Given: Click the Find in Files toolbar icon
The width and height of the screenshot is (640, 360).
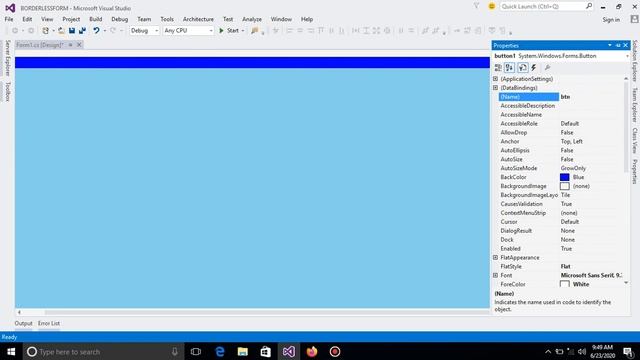Looking at the screenshot, I should (255, 31).
